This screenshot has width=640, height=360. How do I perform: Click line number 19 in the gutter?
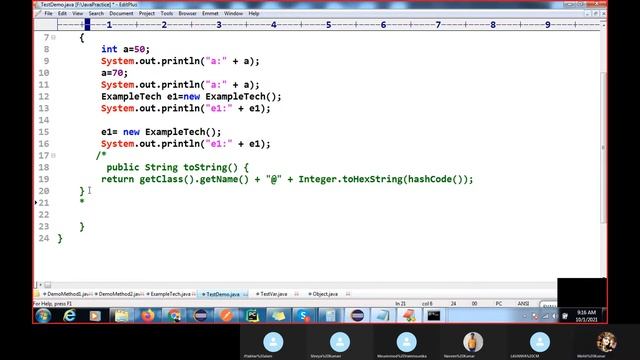coord(44,179)
